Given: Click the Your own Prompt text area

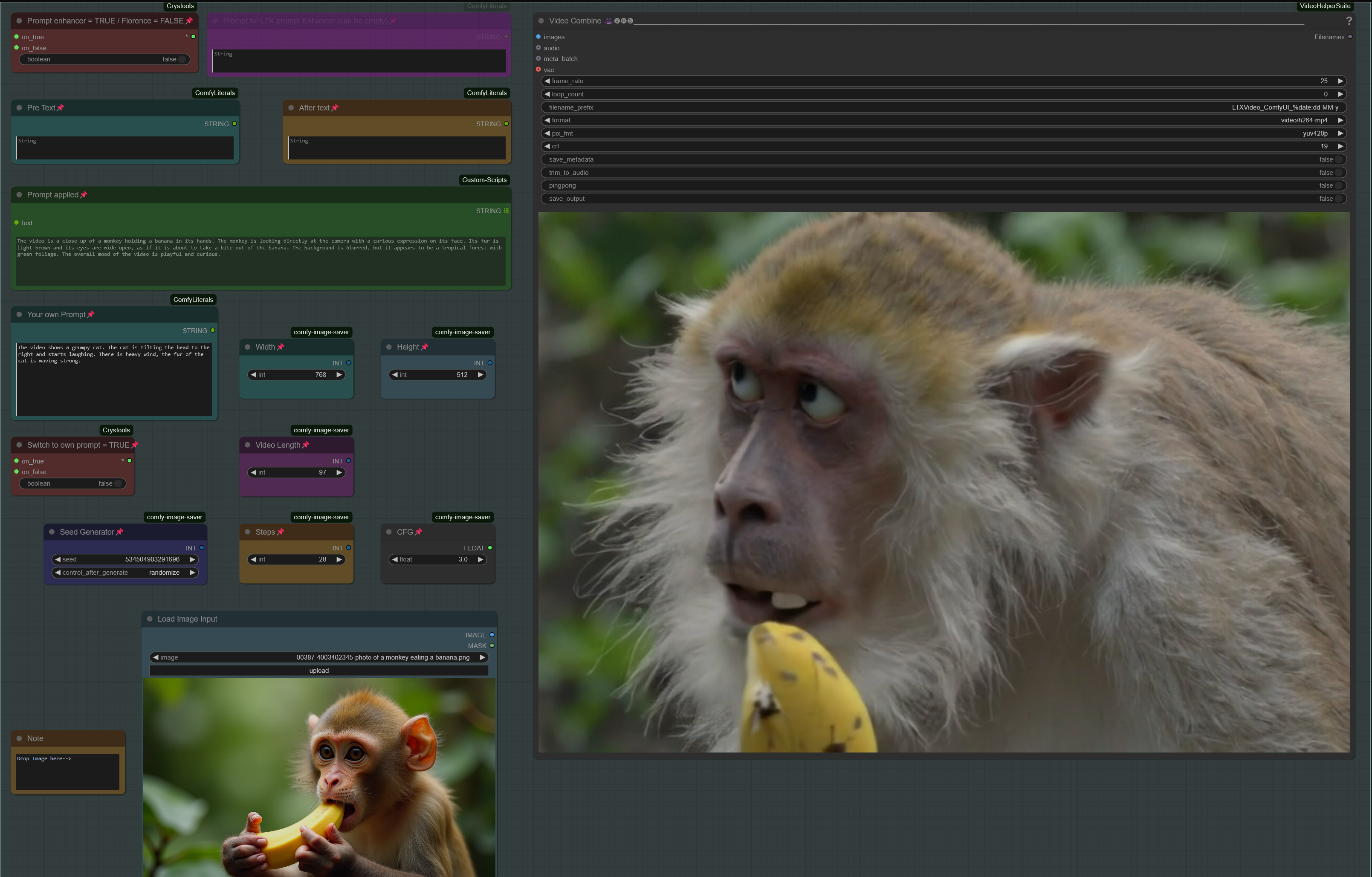Looking at the screenshot, I should click(114, 379).
